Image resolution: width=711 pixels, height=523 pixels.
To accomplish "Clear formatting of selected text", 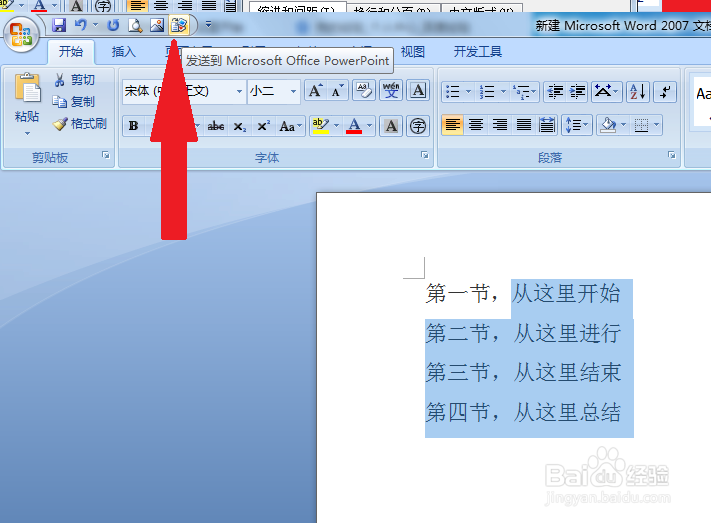I will coord(364,91).
